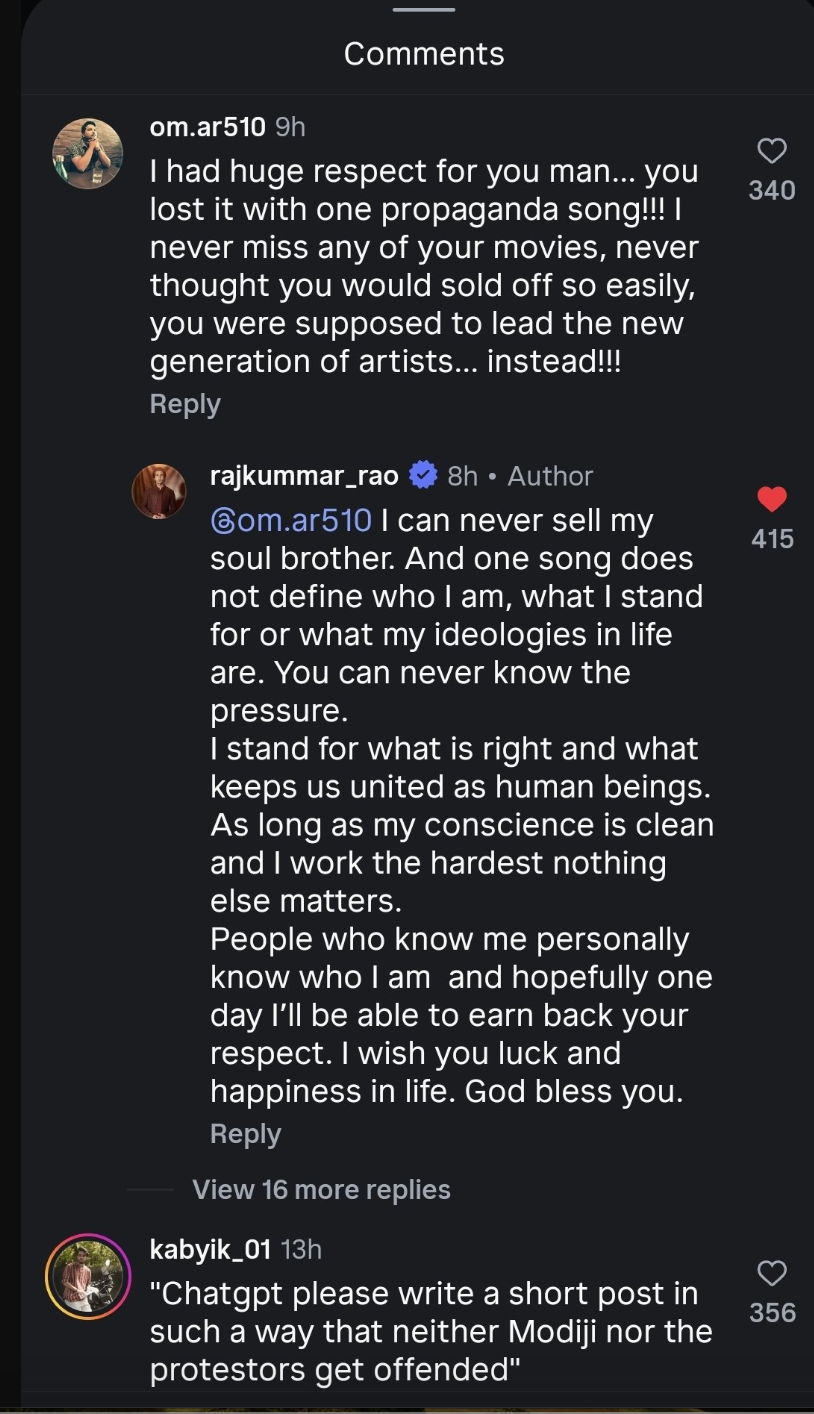Open rajkummar_rao's profile avatar

(x=159, y=491)
